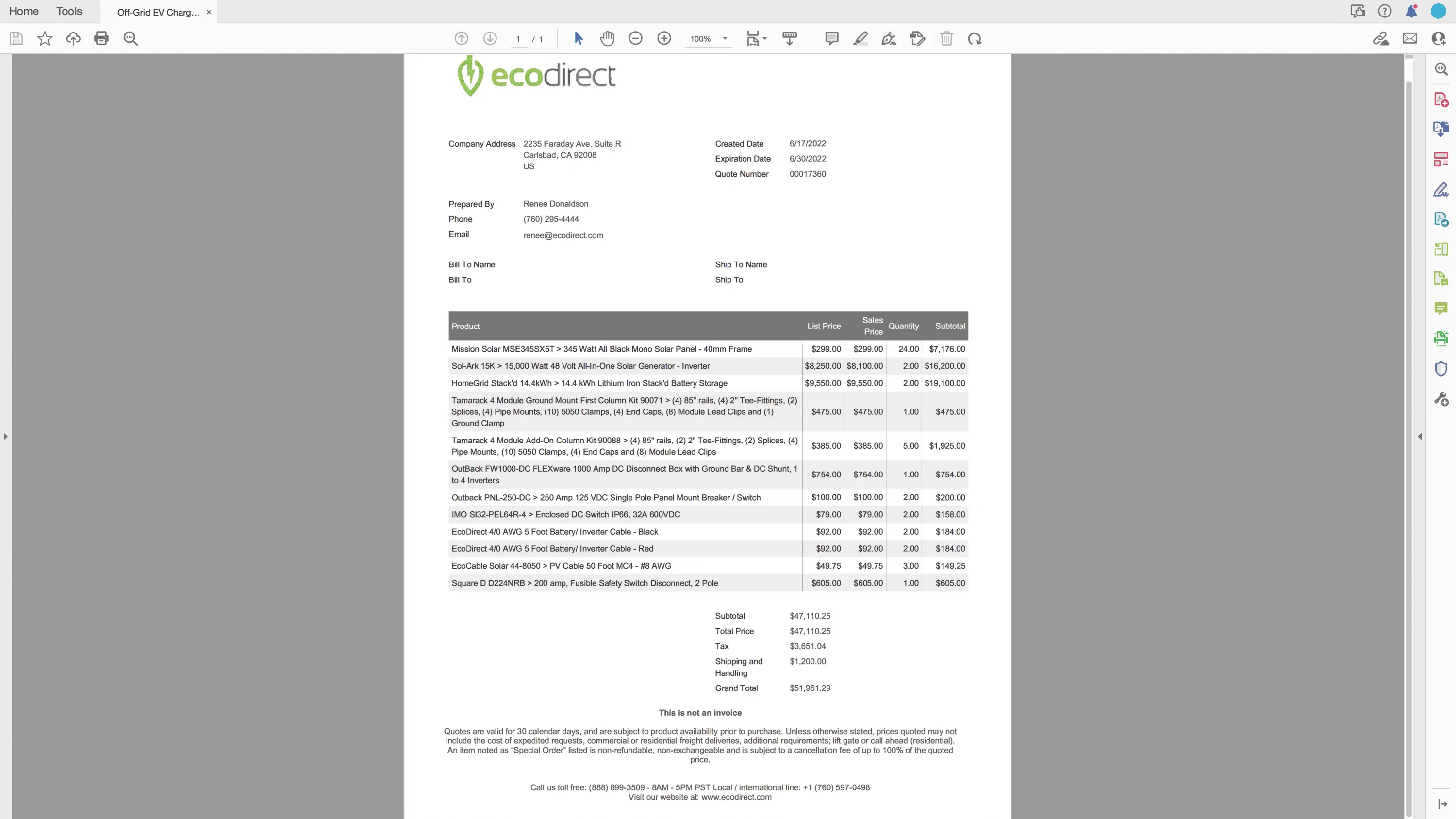Click the Zoom Out minus button
The width and height of the screenshot is (1456, 819).
635,38
